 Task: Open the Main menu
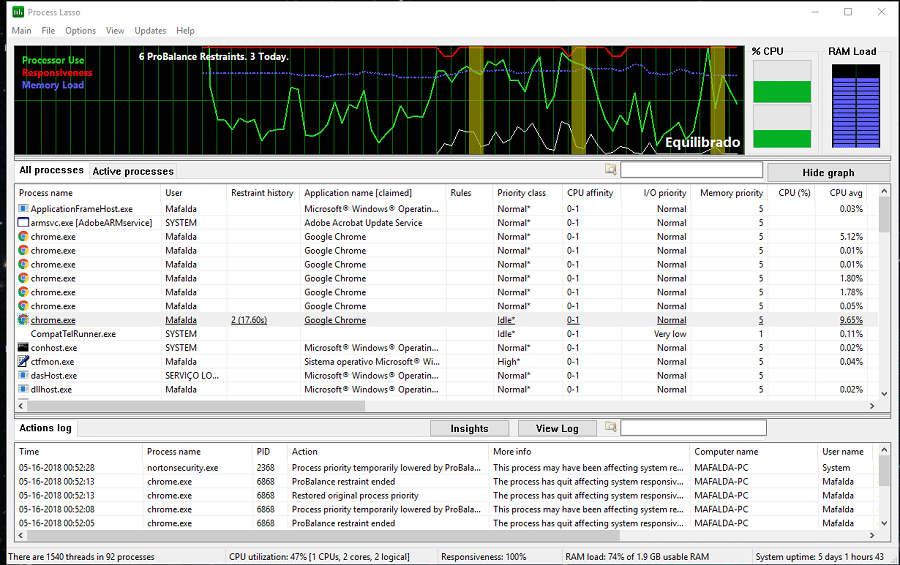click(22, 30)
